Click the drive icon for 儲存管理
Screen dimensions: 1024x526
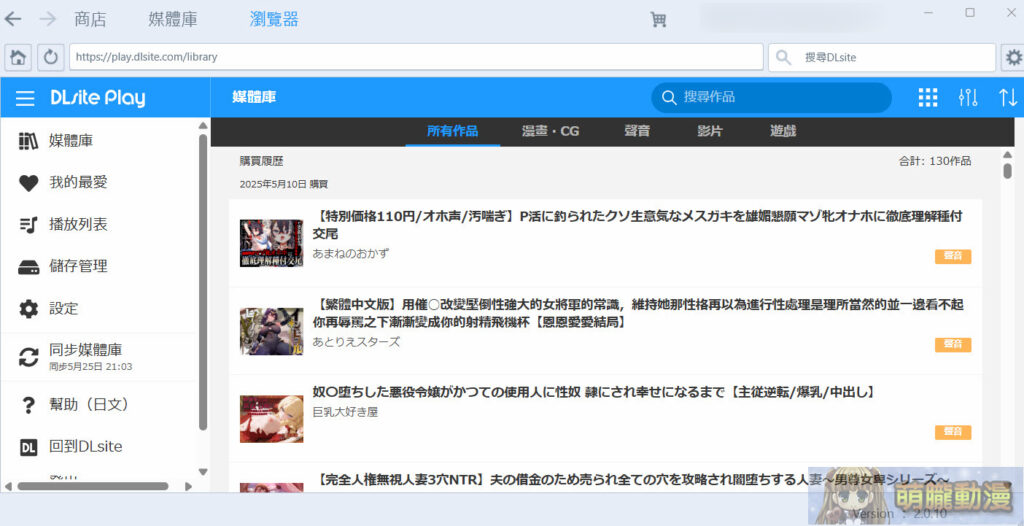[x=28, y=267]
